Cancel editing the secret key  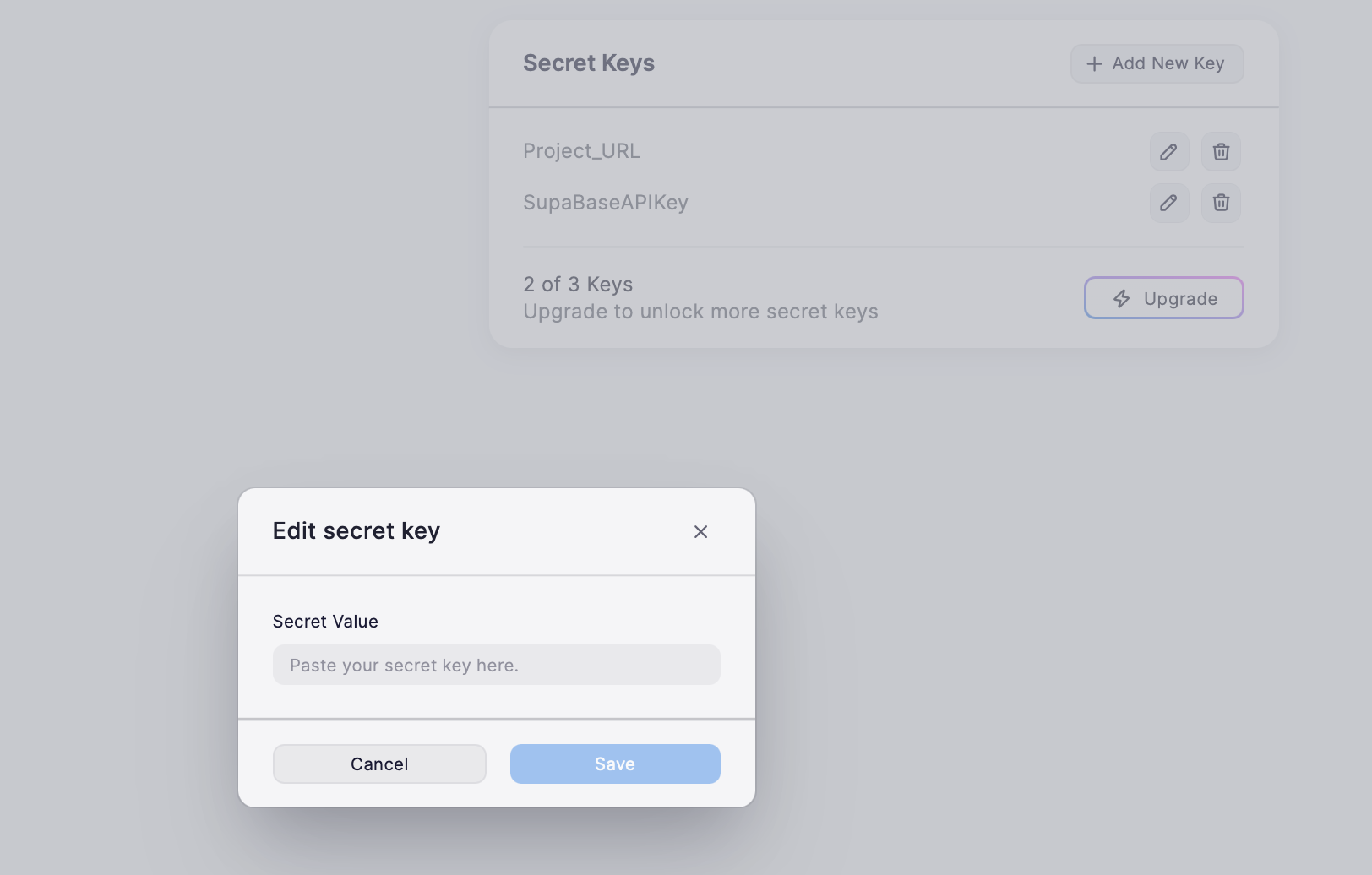pyautogui.click(x=379, y=764)
